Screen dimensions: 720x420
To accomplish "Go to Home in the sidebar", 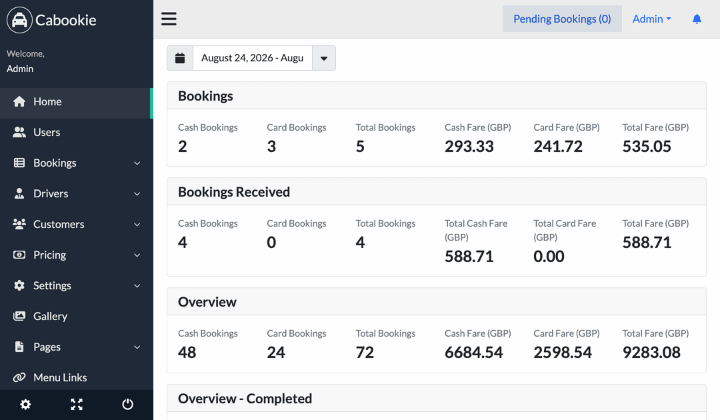I will coord(76,101).
